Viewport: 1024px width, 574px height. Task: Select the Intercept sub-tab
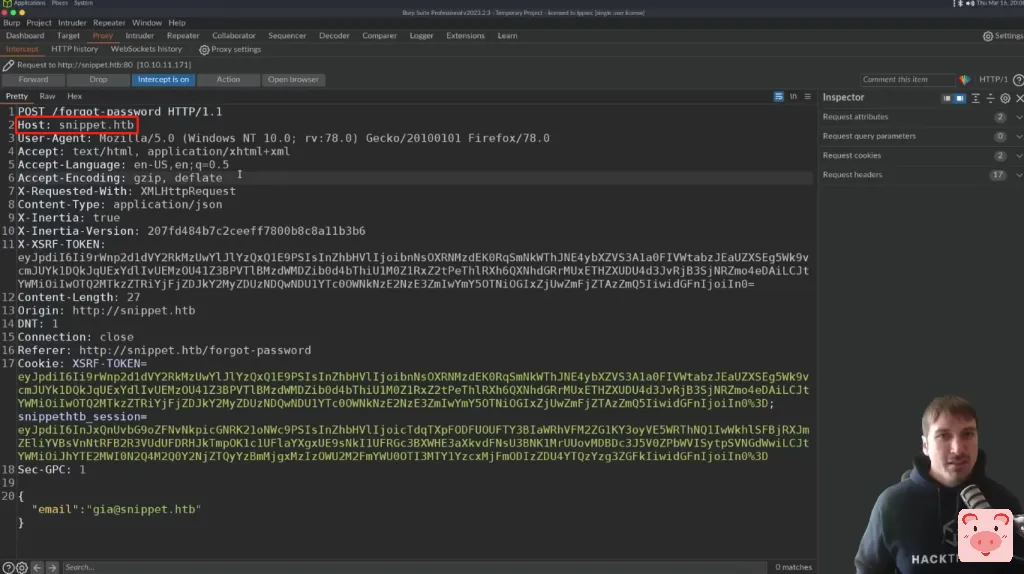(22, 50)
